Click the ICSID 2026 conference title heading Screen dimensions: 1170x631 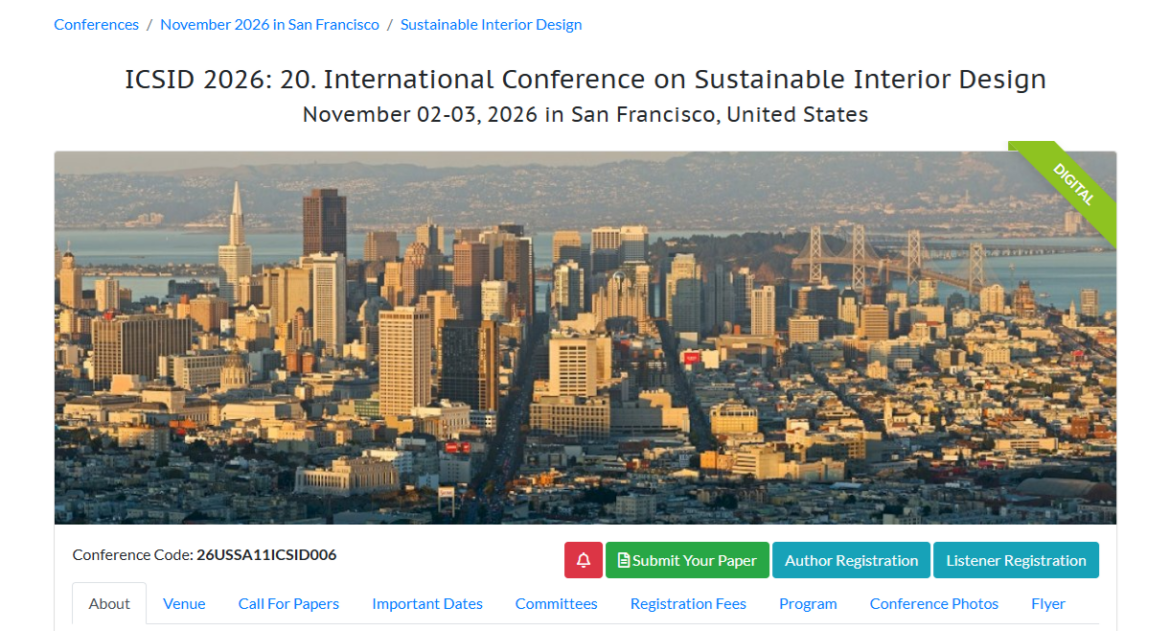tap(585, 80)
